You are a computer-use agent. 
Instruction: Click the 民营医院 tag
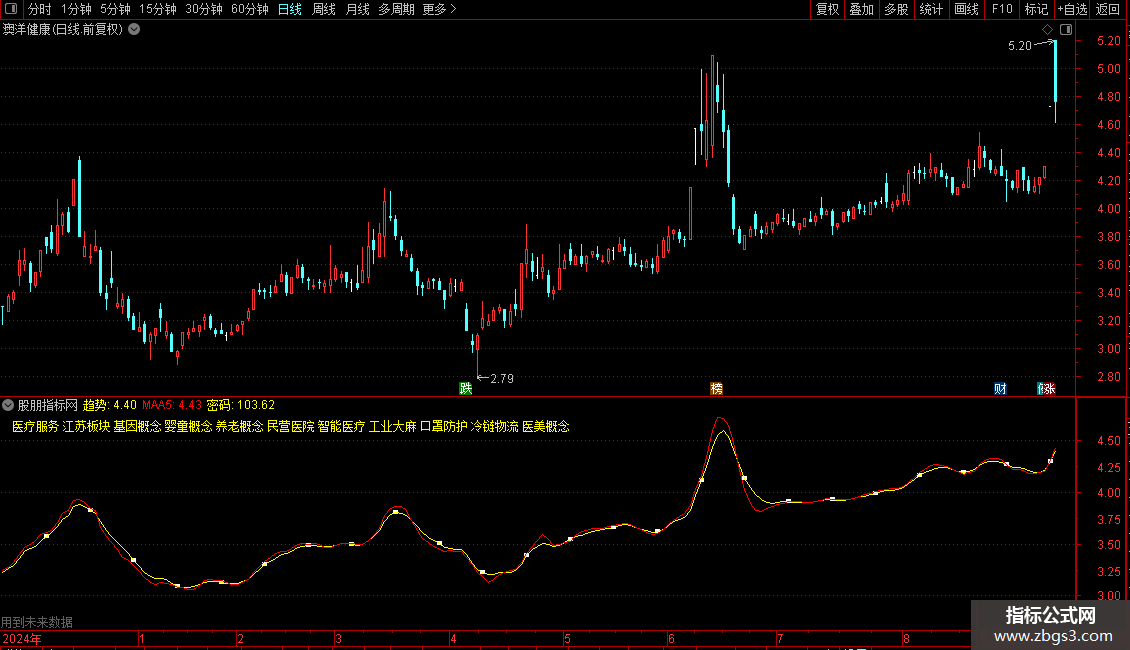(x=290, y=427)
